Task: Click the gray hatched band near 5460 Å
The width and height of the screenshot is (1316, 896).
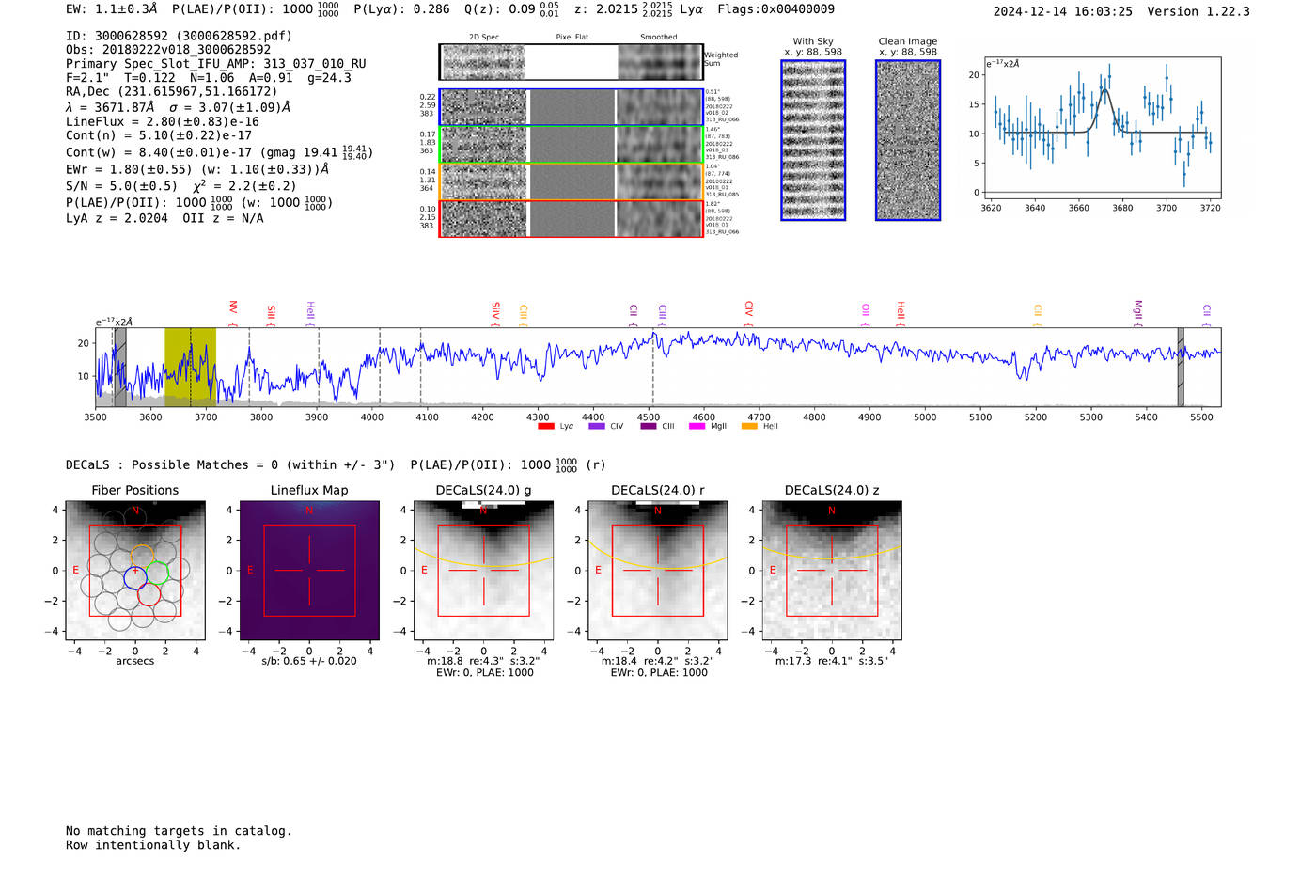Action: (1181, 367)
